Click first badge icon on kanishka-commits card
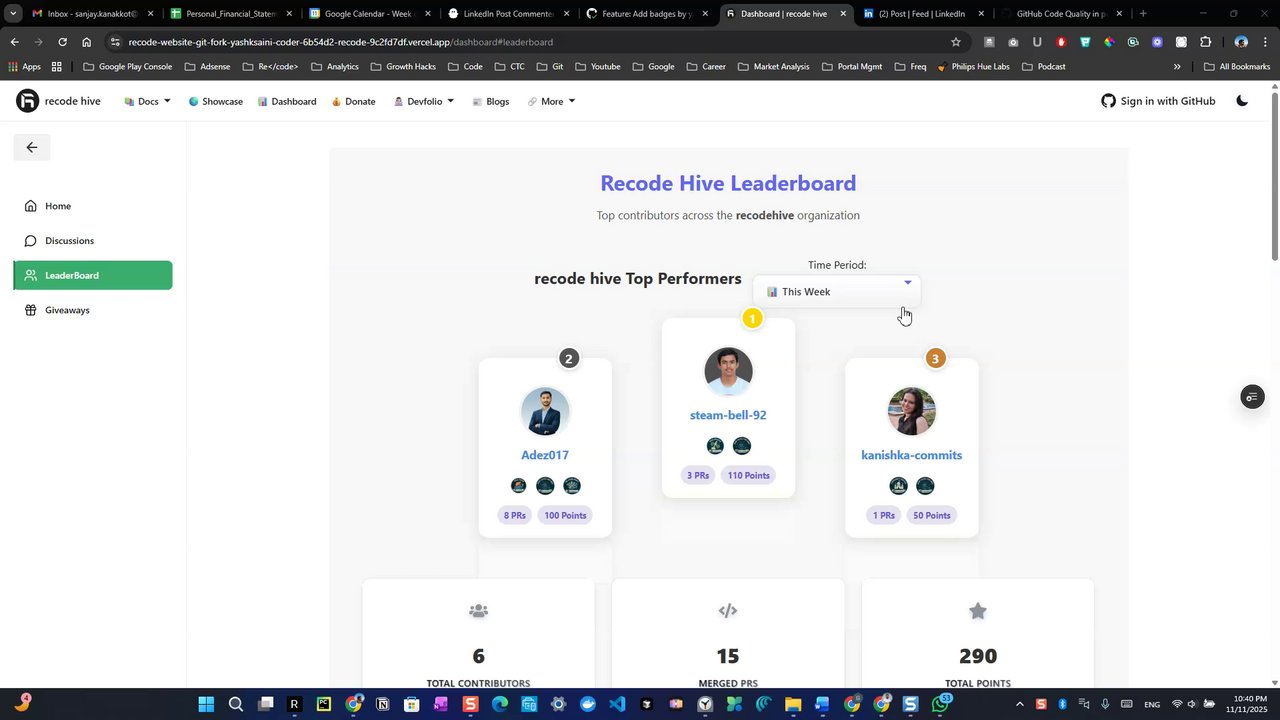Image resolution: width=1280 pixels, height=720 pixels. pos(899,486)
